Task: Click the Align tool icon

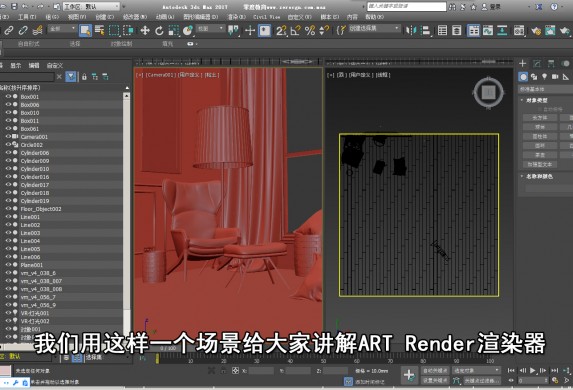Action: (426, 30)
